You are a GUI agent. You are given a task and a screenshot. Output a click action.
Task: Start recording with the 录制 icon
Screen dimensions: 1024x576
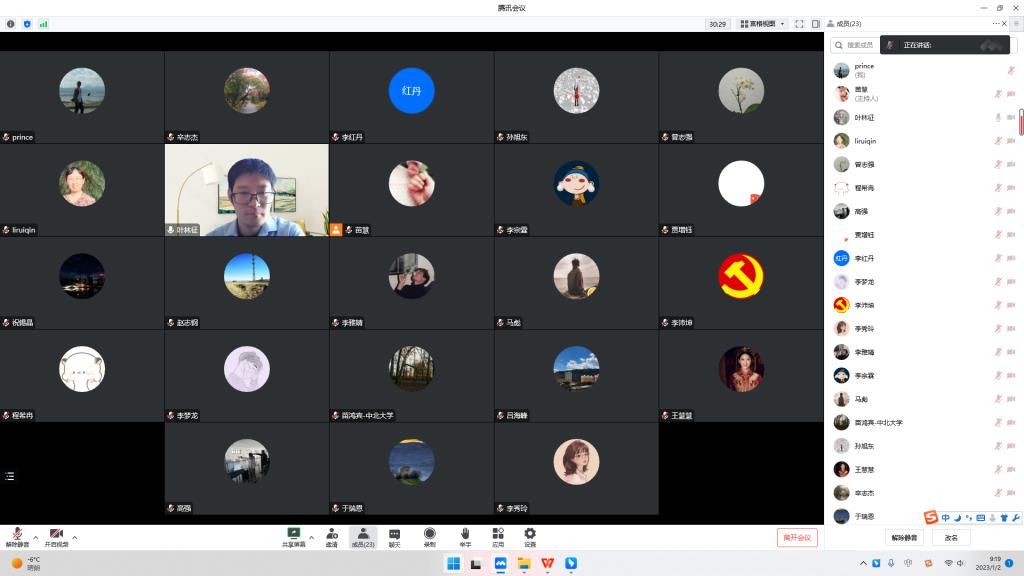click(429, 535)
